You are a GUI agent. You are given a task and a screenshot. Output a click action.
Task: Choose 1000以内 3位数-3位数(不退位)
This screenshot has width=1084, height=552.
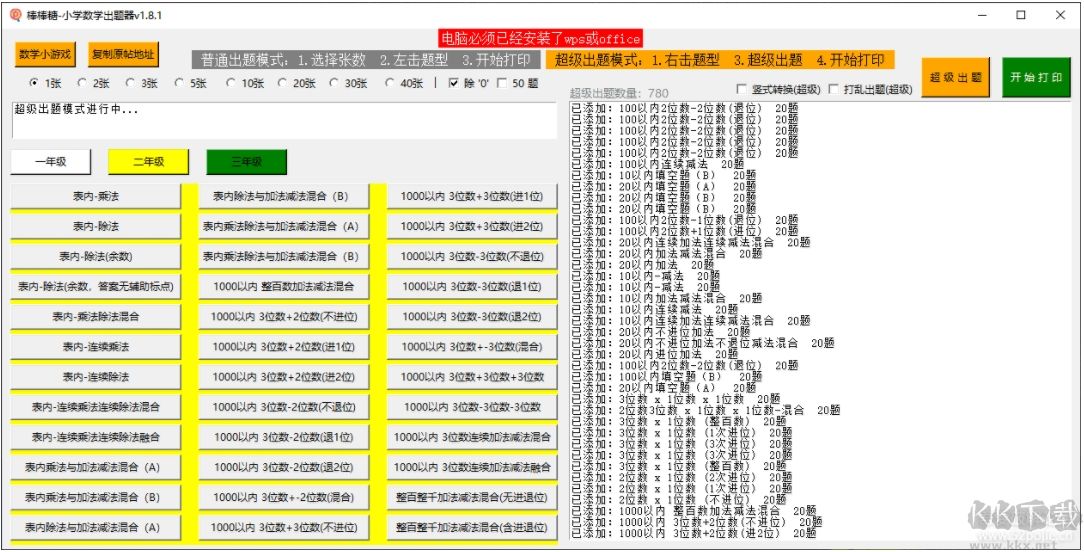coord(472,257)
